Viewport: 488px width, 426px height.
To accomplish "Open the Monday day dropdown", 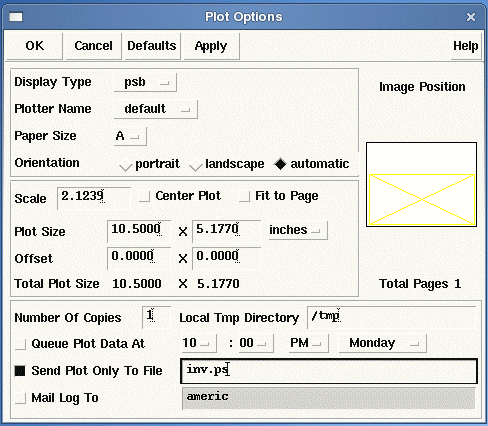I will click(x=383, y=343).
